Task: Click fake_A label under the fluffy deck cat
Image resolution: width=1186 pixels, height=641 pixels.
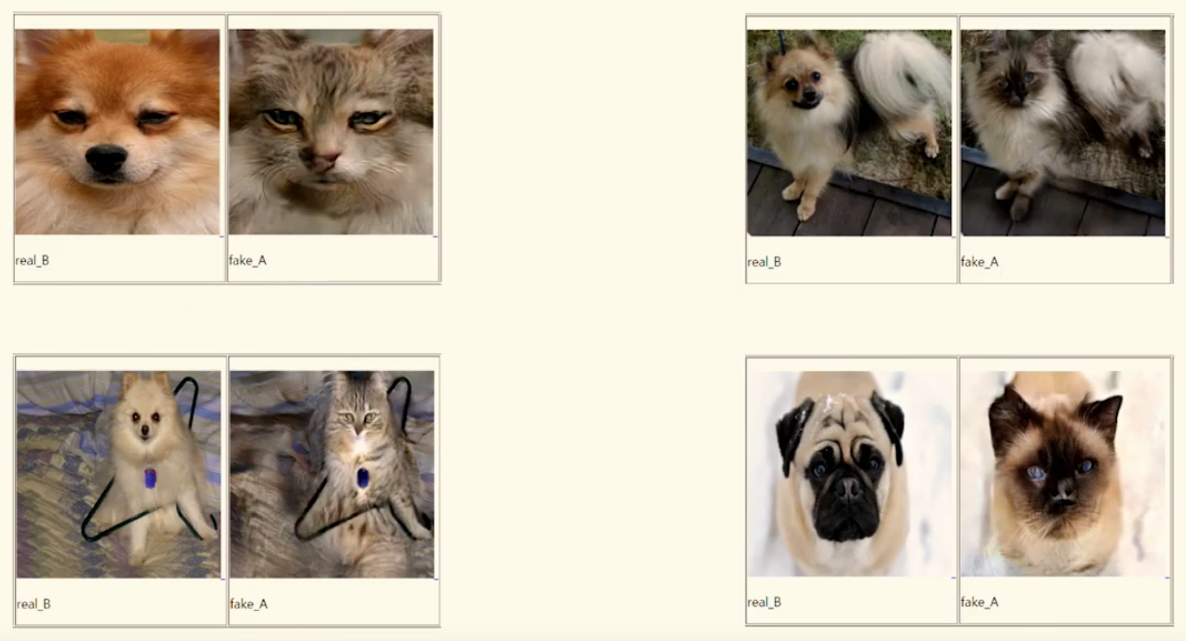Action: 980,262
